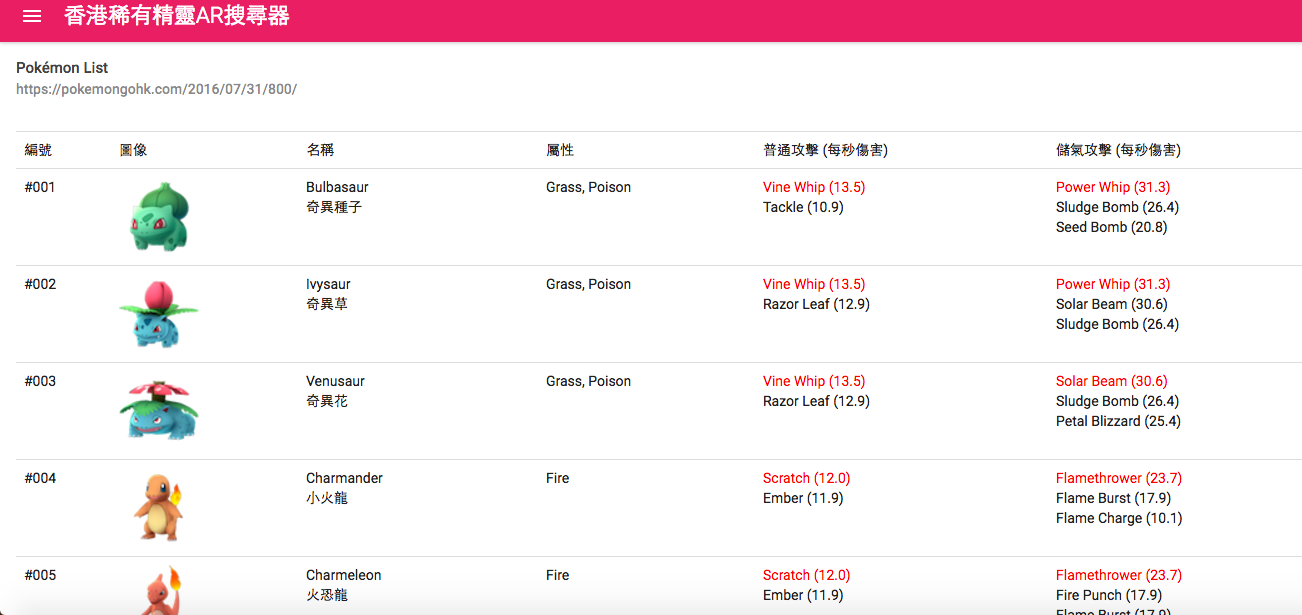
Task: Click Fire Punch (17.9) move
Action: pos(1109,595)
